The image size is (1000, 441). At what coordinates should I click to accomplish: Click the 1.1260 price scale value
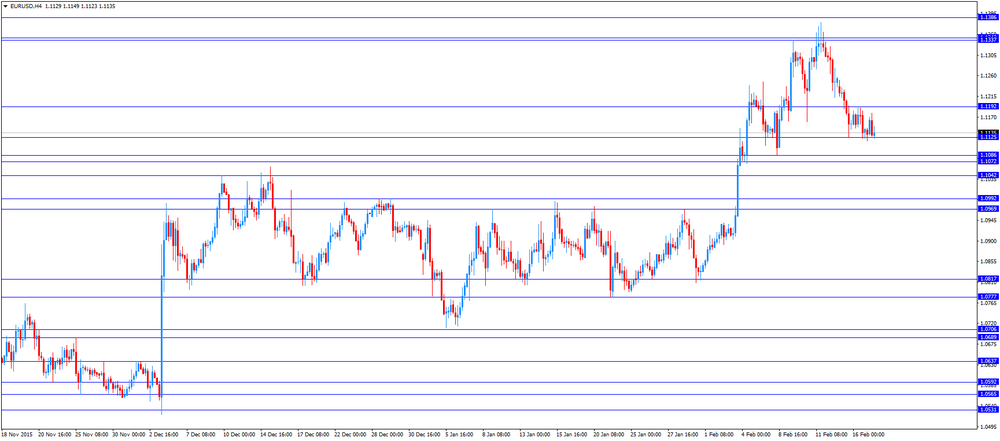tap(989, 76)
